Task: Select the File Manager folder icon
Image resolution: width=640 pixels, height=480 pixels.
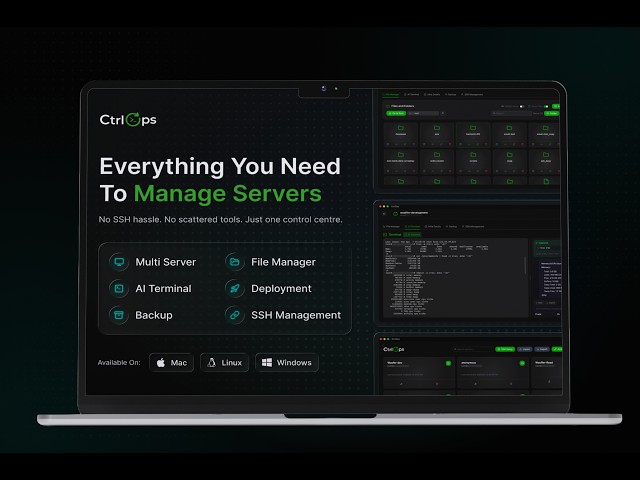Action: point(235,262)
